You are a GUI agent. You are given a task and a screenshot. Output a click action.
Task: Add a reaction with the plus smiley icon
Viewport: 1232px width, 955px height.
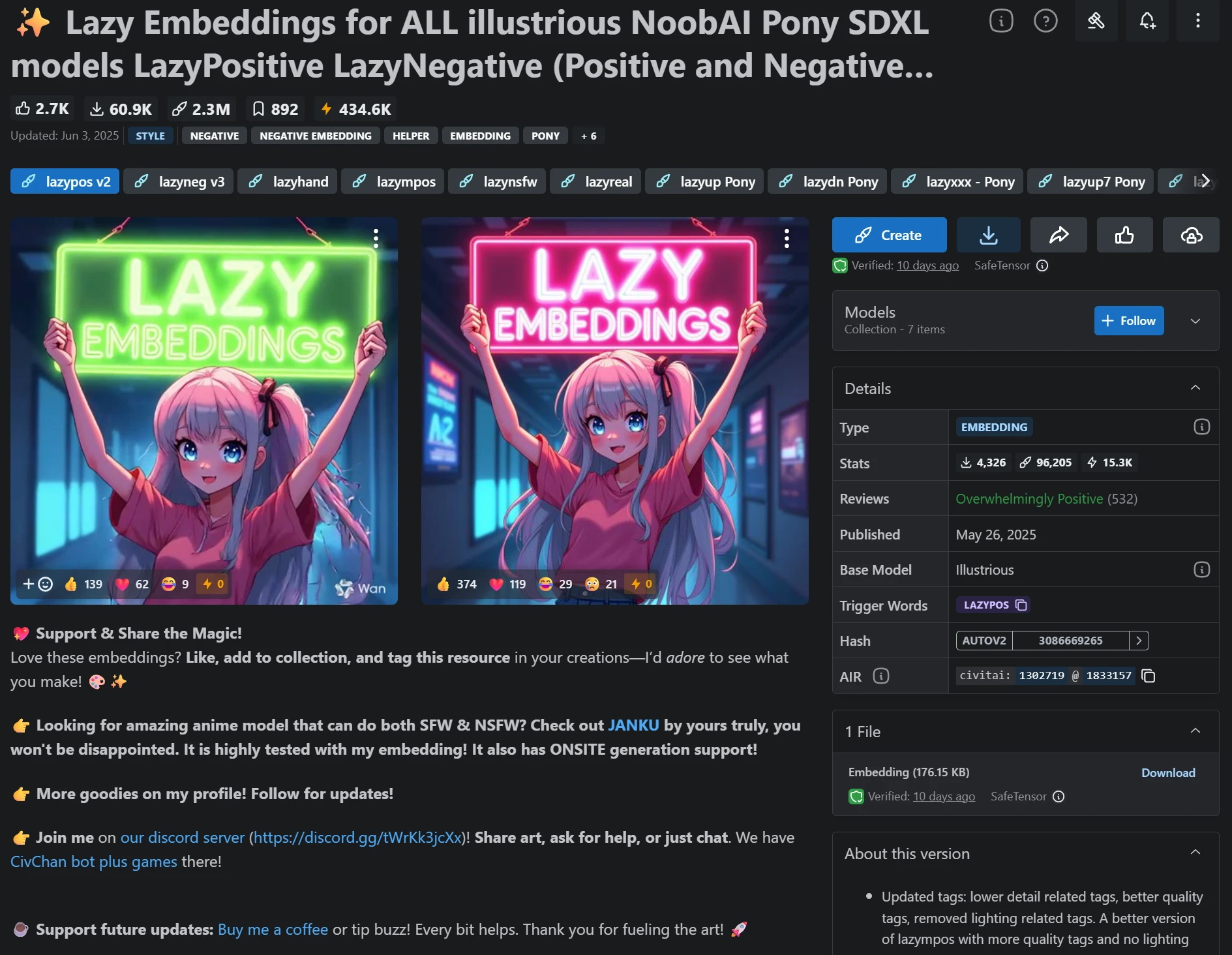(38, 584)
